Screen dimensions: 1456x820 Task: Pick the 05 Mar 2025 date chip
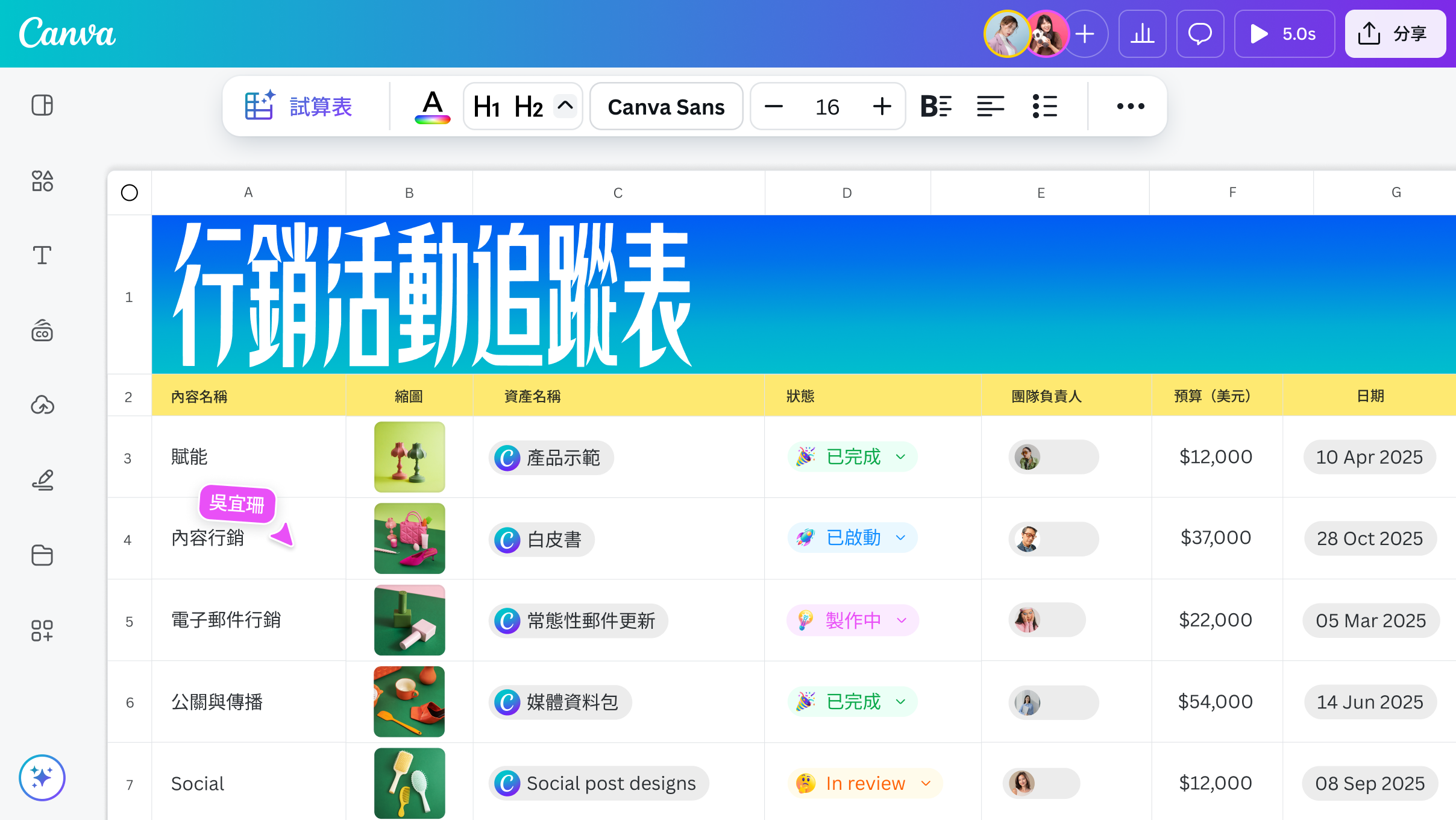1371,620
